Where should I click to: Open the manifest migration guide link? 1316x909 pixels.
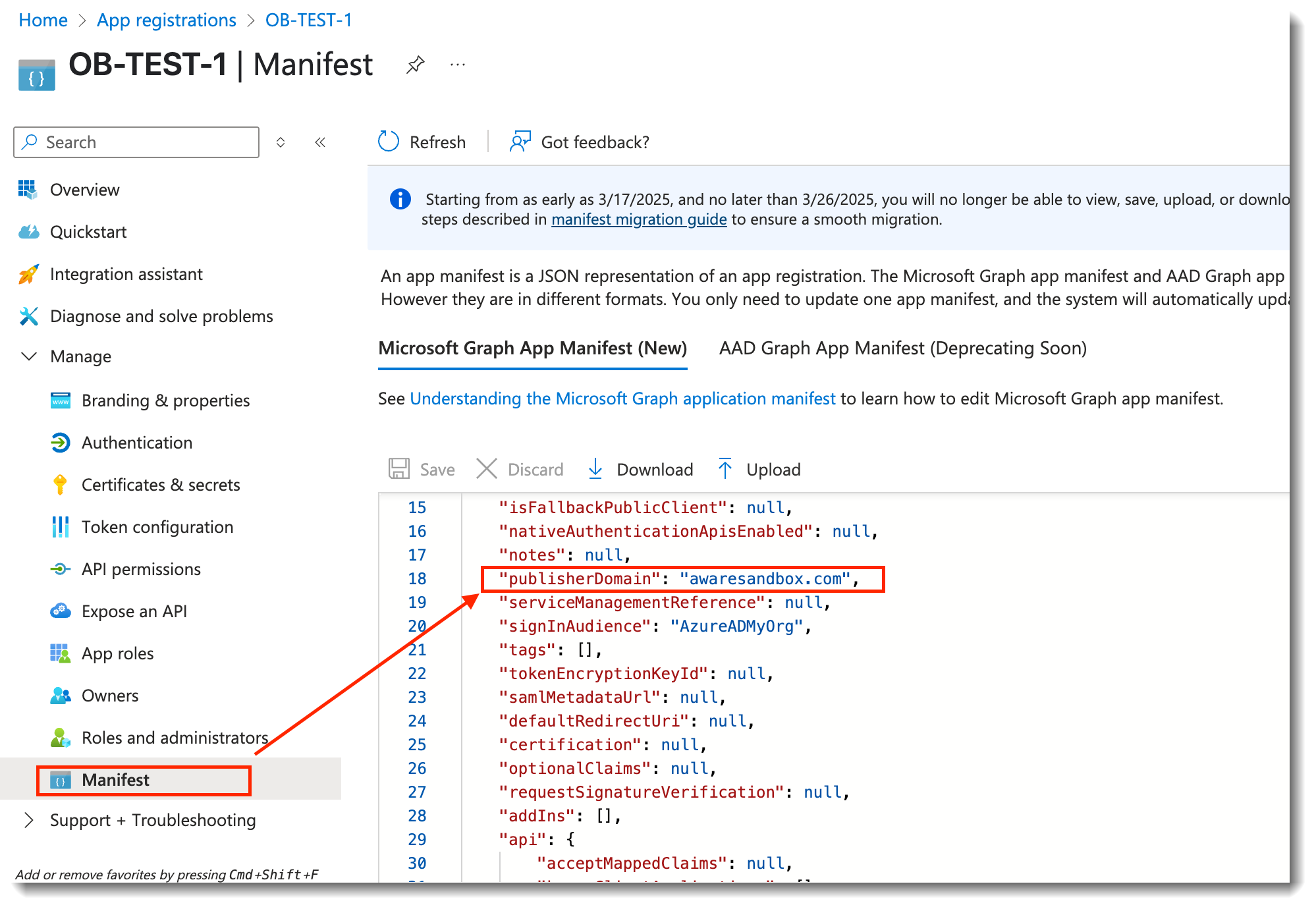click(x=639, y=219)
